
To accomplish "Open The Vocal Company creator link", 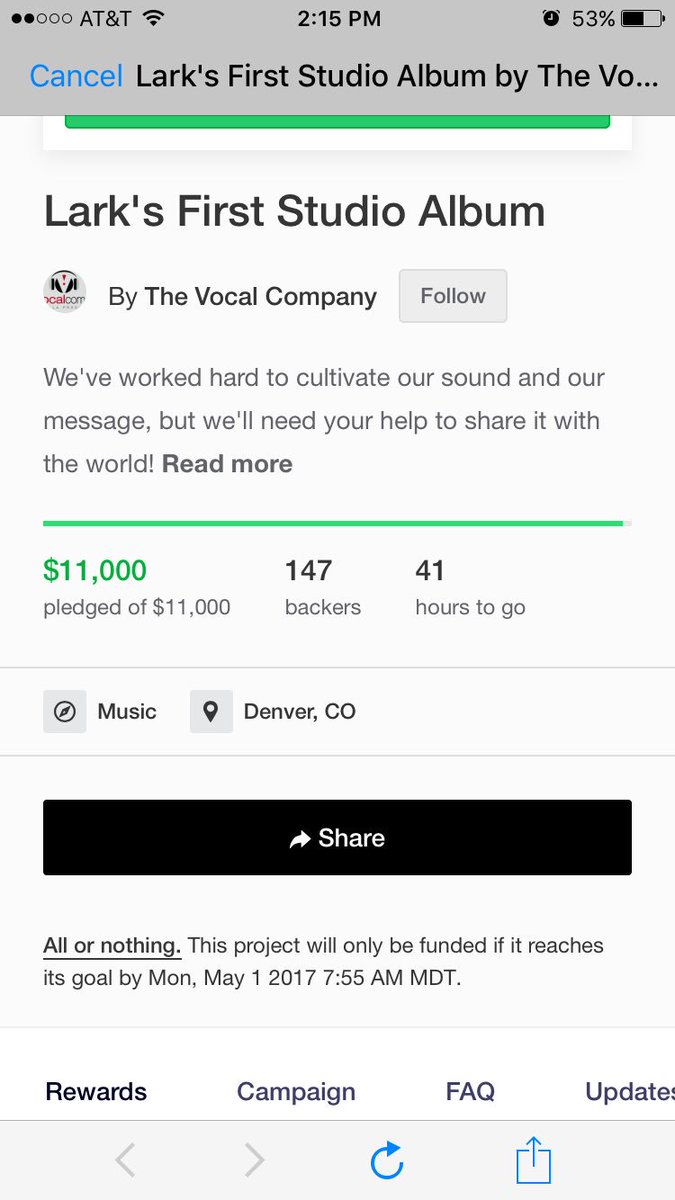I will coord(260,297).
